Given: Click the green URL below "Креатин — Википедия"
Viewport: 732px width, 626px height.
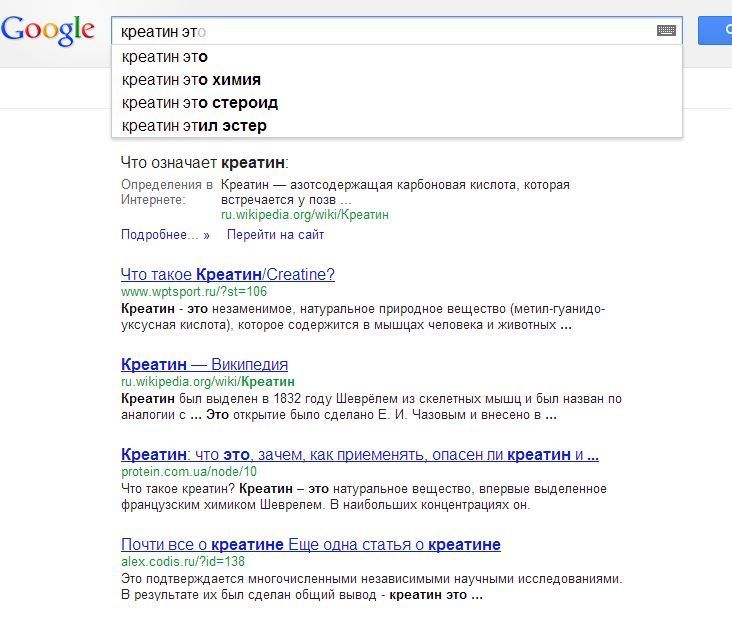Looking at the screenshot, I should tap(207, 381).
